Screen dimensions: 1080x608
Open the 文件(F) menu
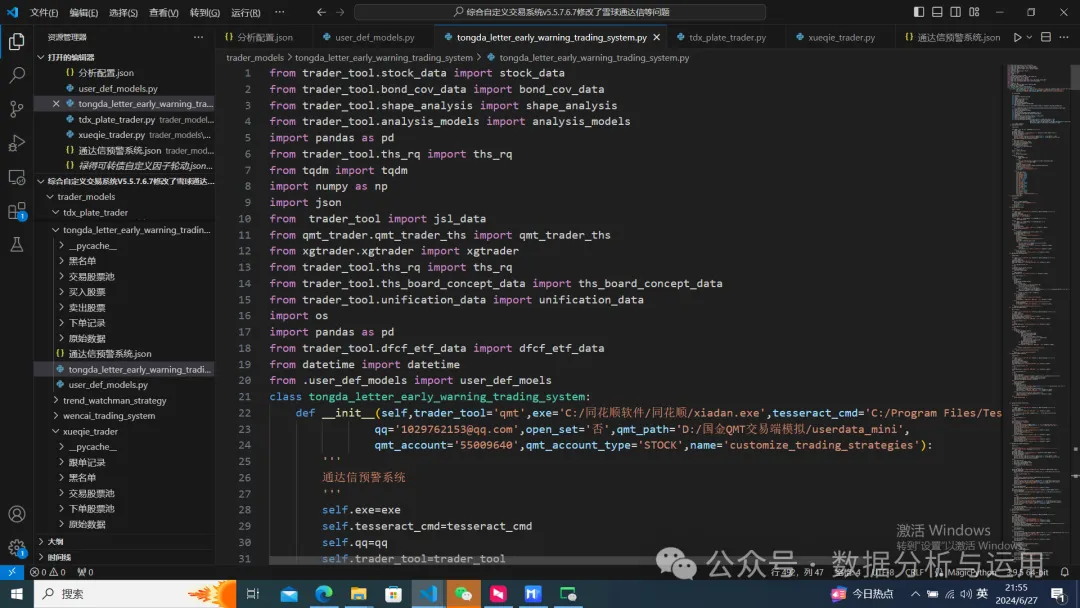pyautogui.click(x=43, y=12)
